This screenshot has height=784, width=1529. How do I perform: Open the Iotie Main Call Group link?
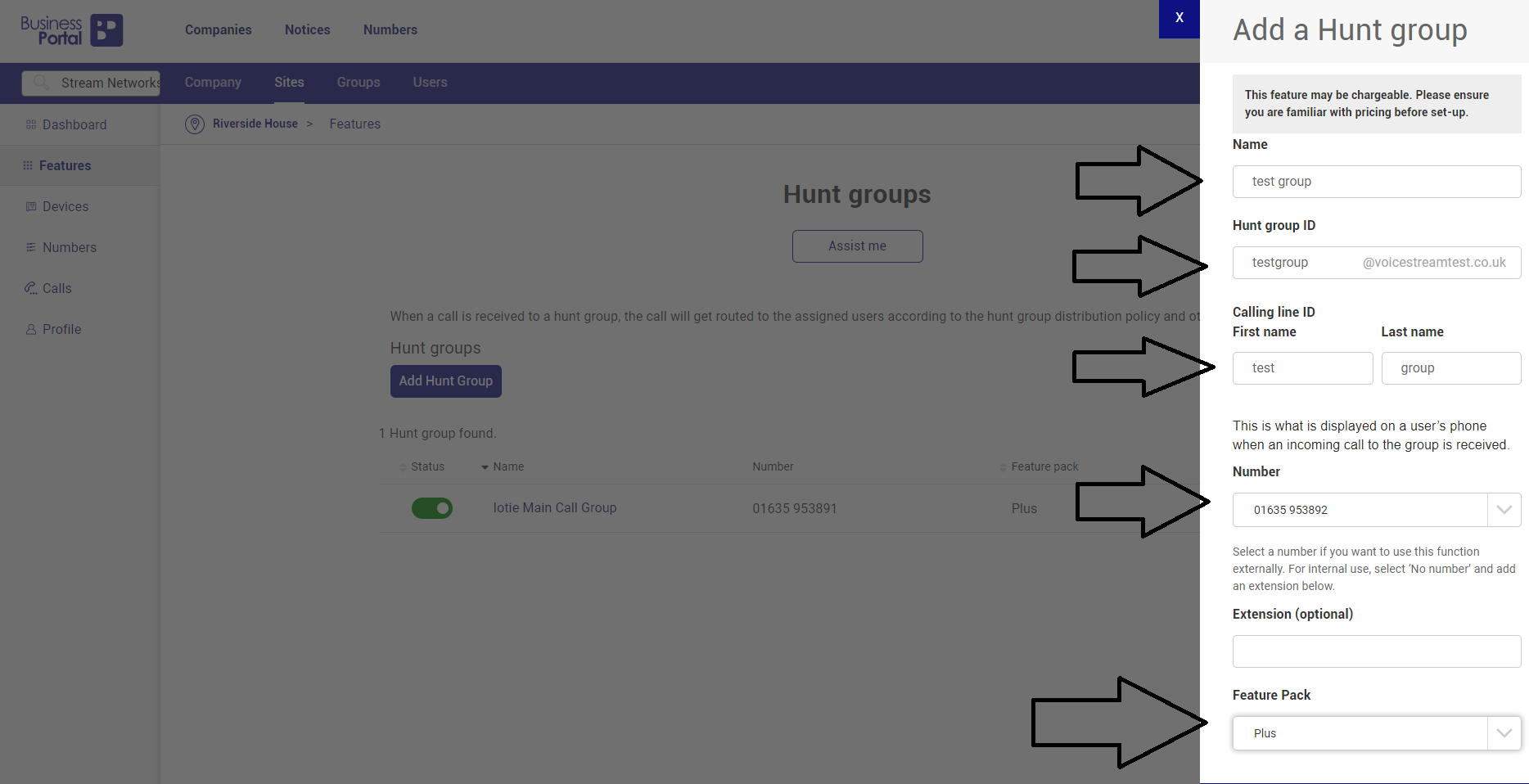click(554, 507)
